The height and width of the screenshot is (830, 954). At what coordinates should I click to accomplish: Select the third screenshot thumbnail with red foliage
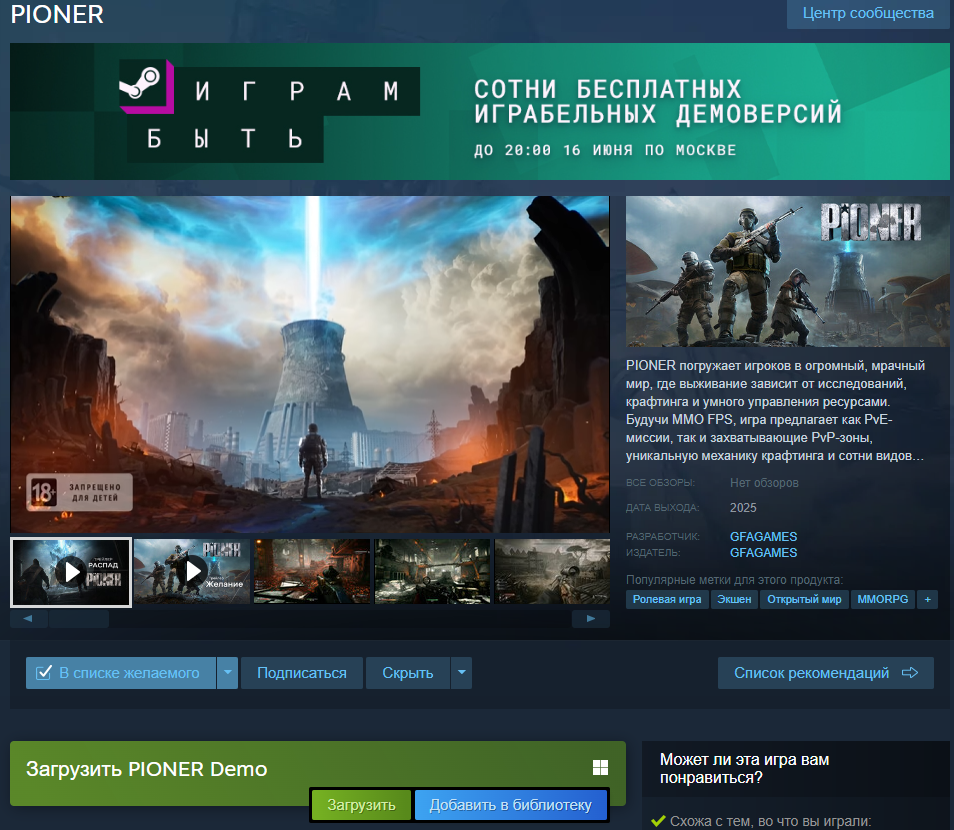312,571
